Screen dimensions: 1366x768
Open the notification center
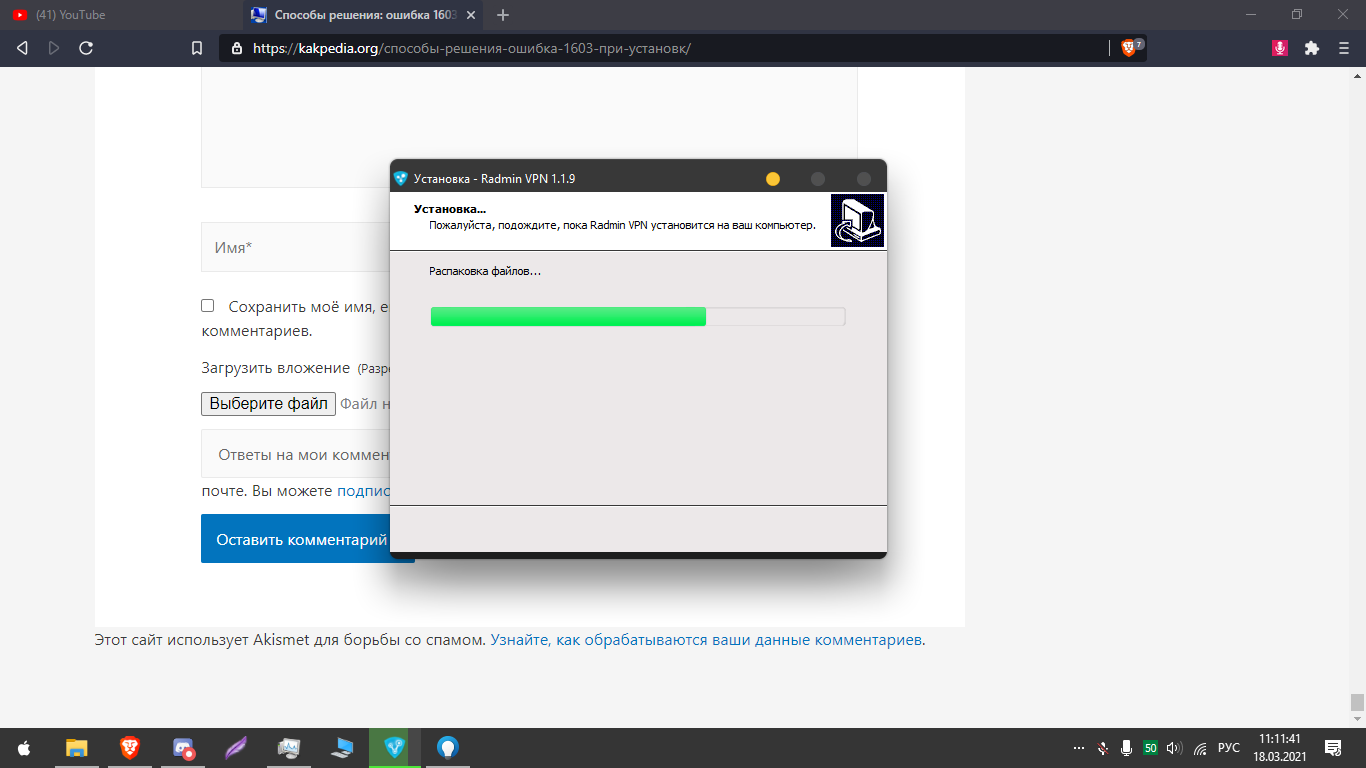(1333, 748)
